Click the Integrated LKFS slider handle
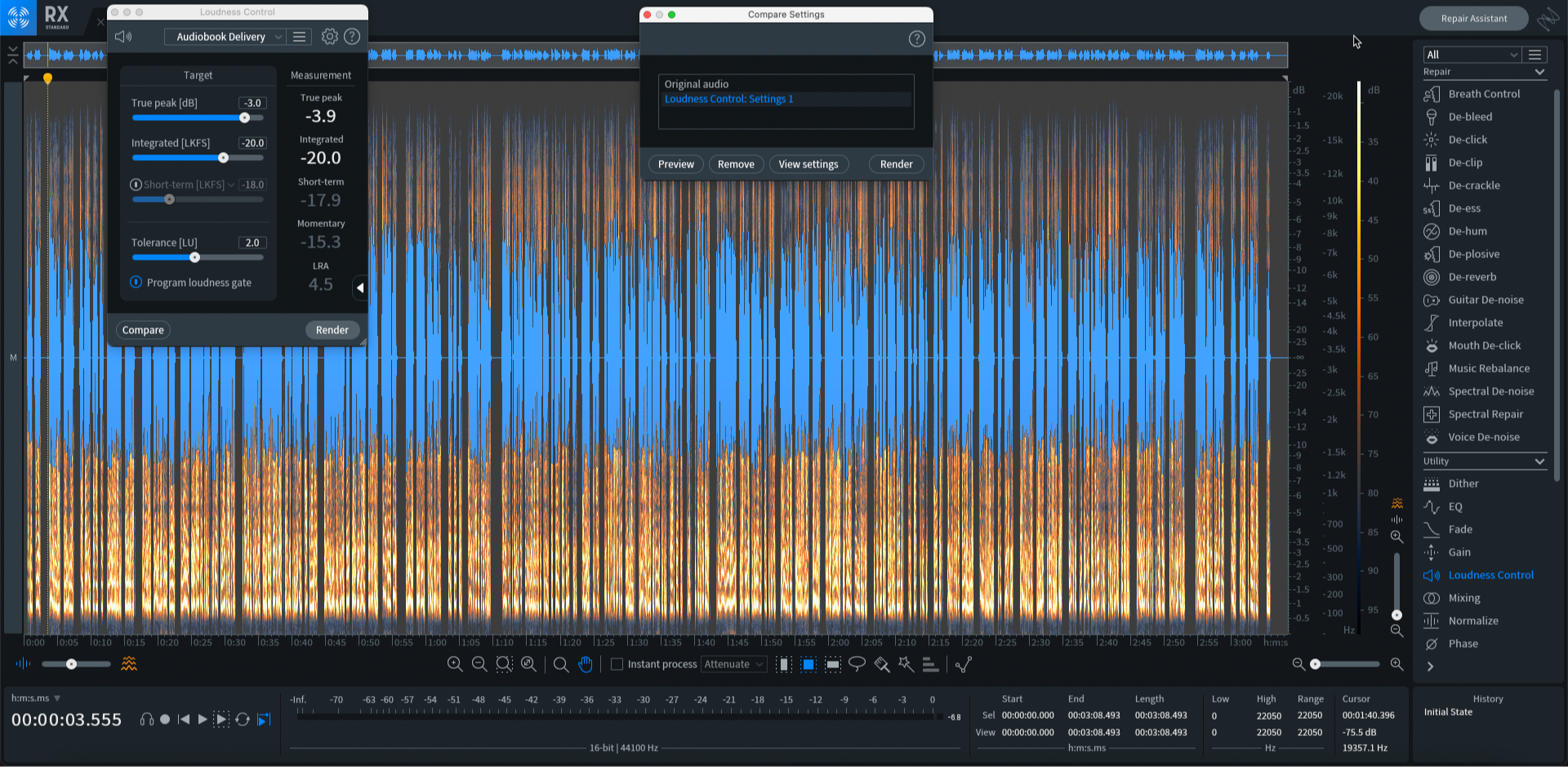 click(x=223, y=158)
